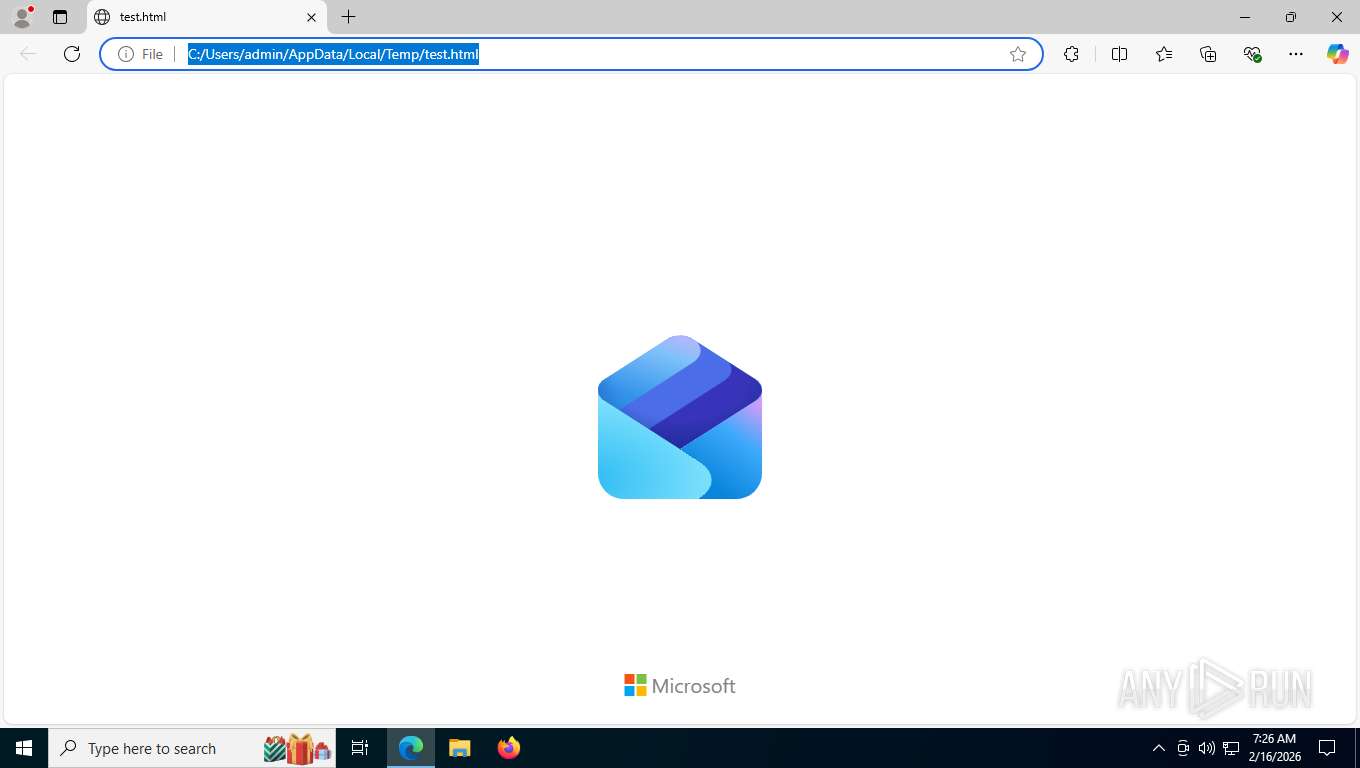Open the gift search highlights icon
This screenshot has width=1360, height=768.
pos(297,748)
